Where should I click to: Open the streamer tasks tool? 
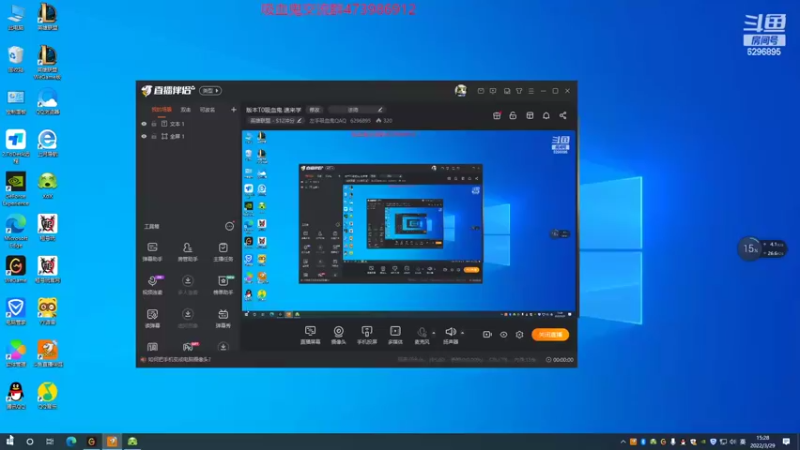pos(223,252)
